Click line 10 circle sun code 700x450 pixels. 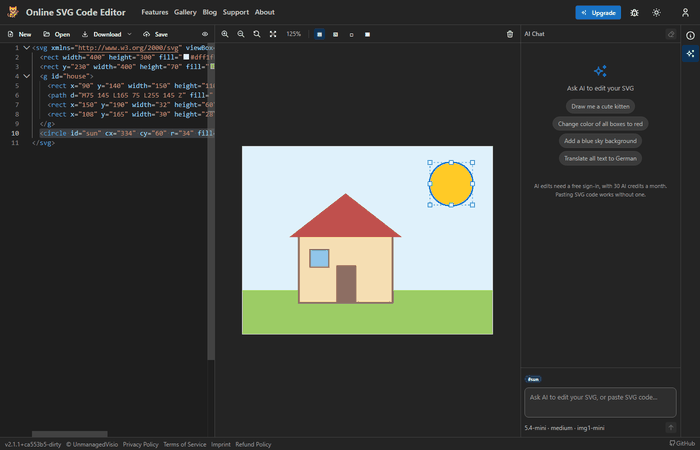pyautogui.click(x=127, y=133)
